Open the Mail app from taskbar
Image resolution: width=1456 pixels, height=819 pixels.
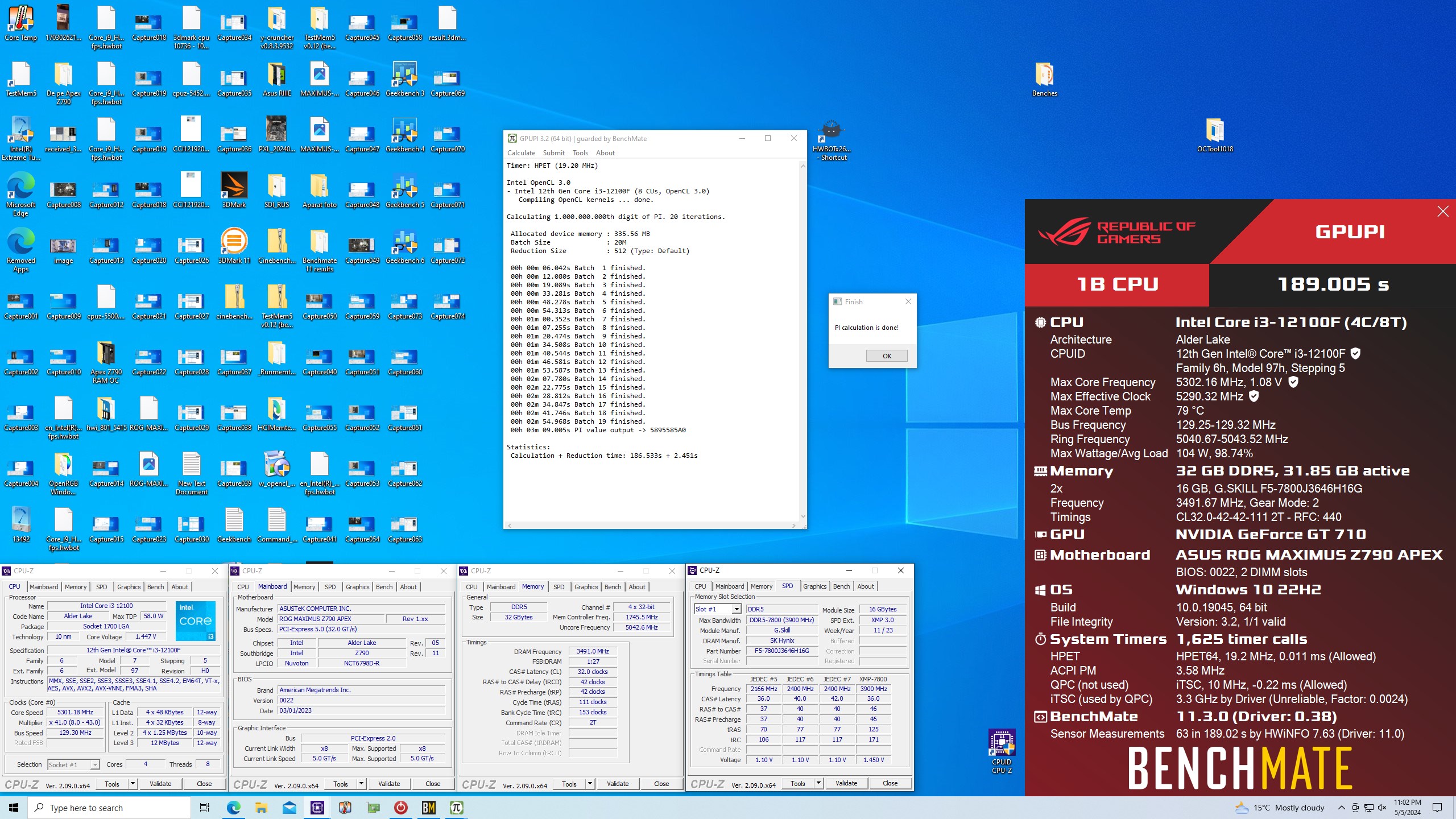point(289,807)
